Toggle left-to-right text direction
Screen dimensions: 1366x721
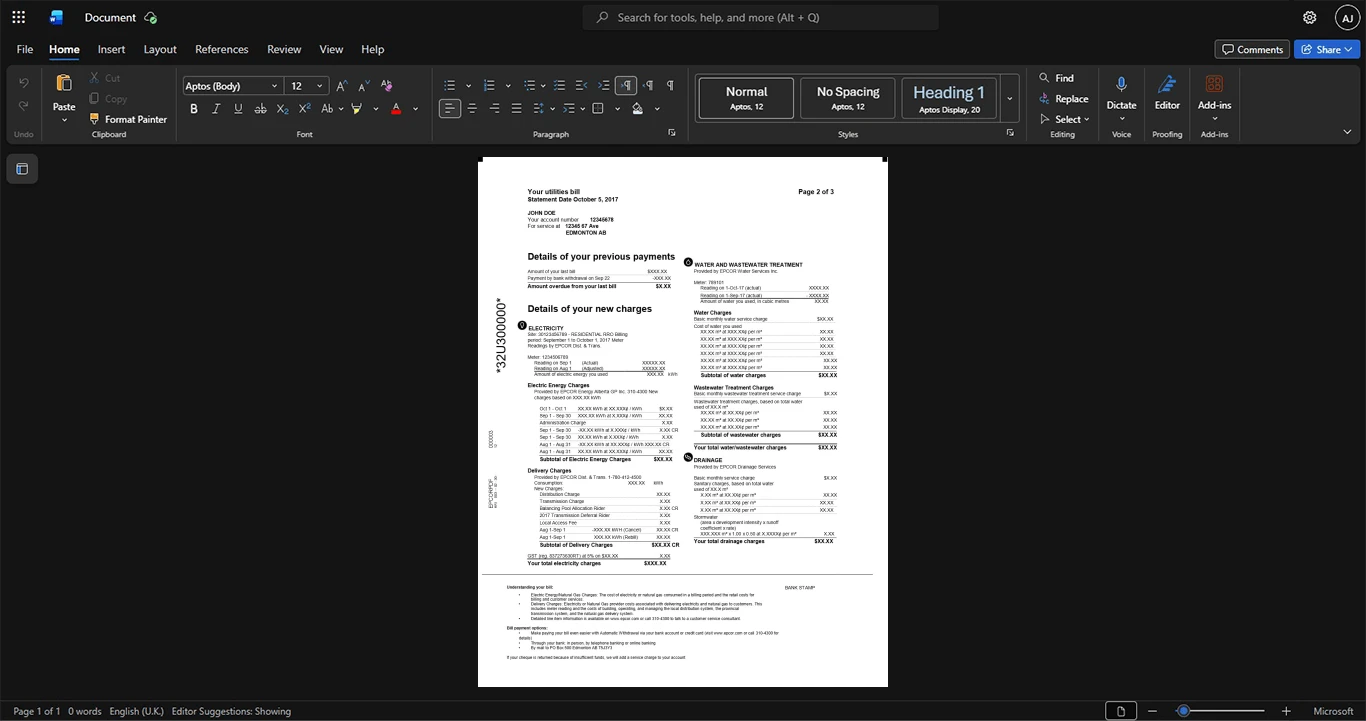tap(626, 86)
